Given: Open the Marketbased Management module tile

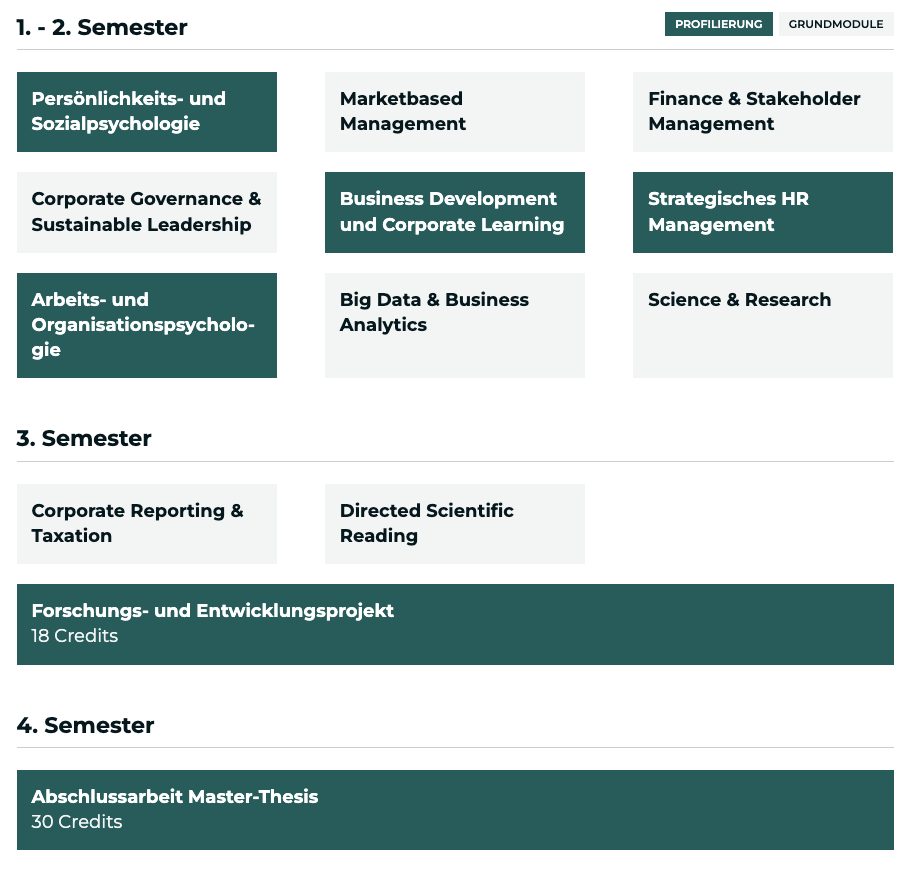Looking at the screenshot, I should pos(455,112).
